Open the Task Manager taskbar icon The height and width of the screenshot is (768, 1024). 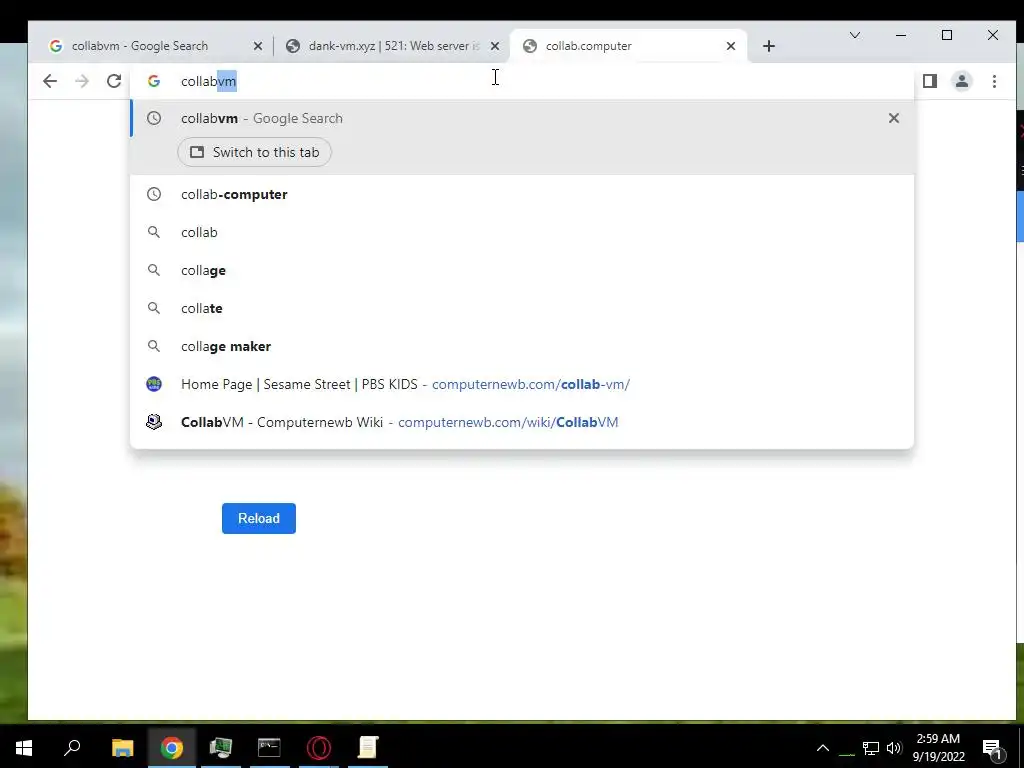221,747
